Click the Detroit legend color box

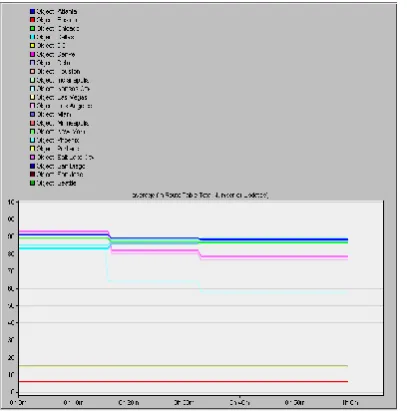[x=32, y=63]
